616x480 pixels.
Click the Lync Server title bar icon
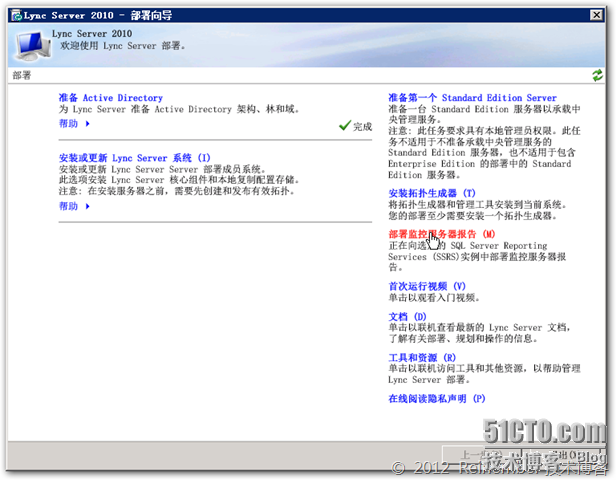coord(16,15)
